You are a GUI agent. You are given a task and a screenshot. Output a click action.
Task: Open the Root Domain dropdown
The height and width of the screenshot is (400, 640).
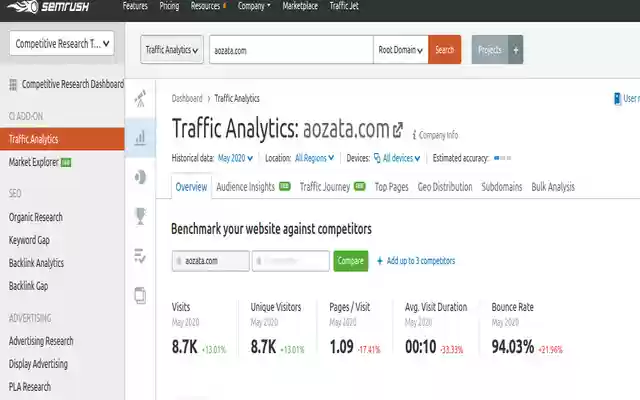pyautogui.click(x=400, y=50)
